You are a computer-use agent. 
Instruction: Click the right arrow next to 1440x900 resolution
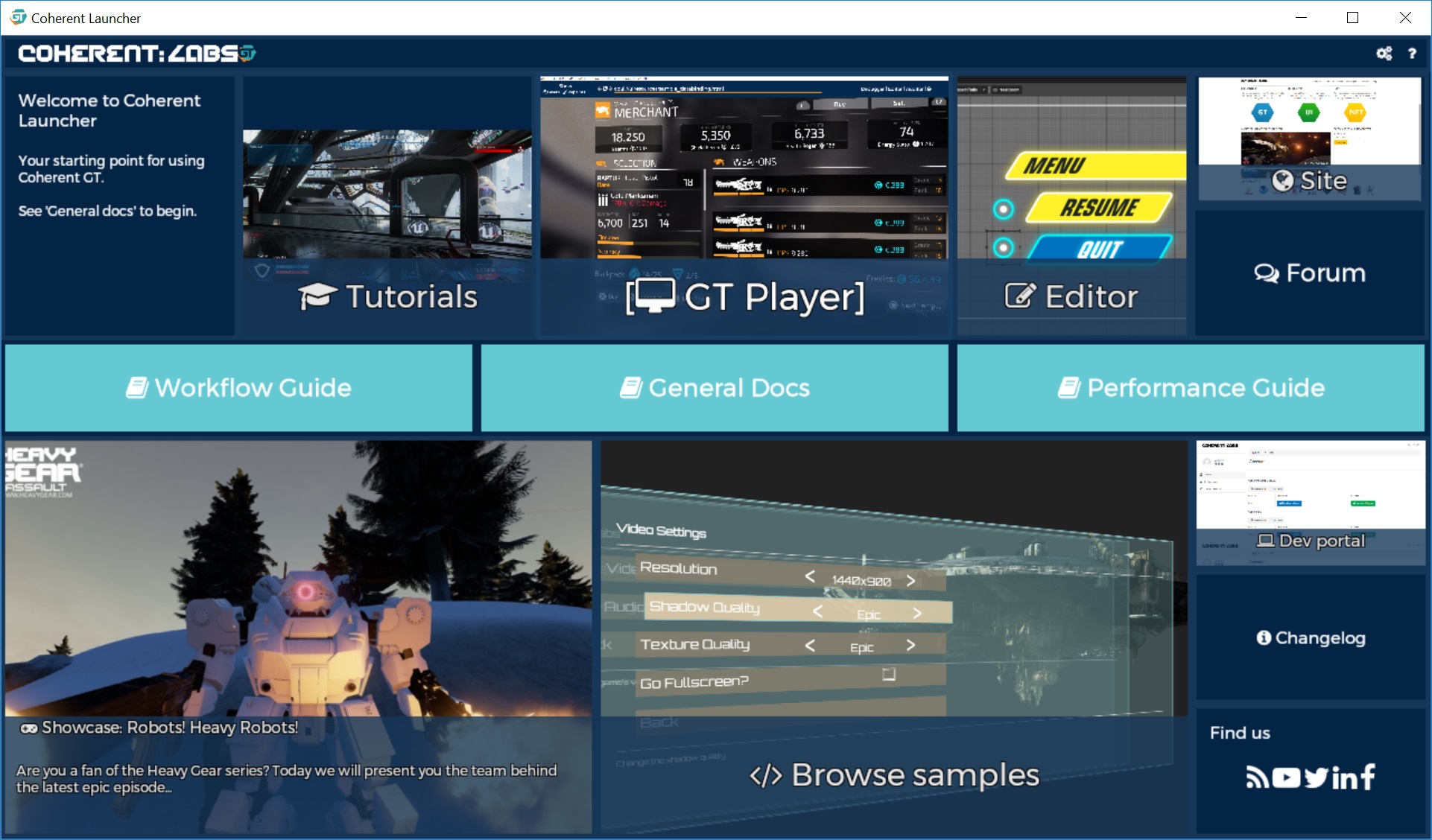coord(911,580)
